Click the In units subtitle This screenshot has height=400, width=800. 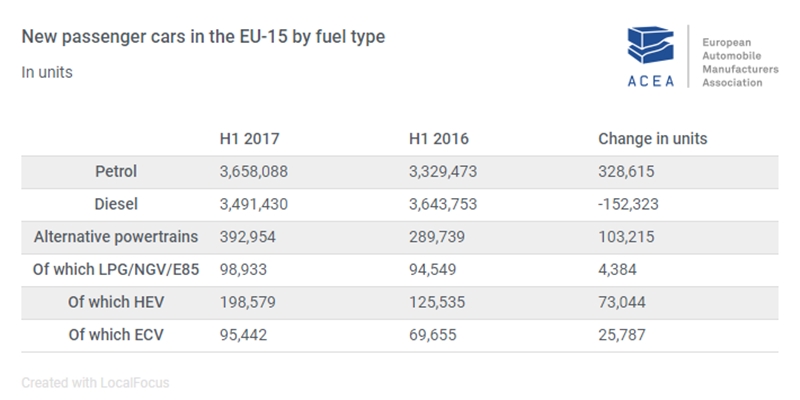(47, 72)
